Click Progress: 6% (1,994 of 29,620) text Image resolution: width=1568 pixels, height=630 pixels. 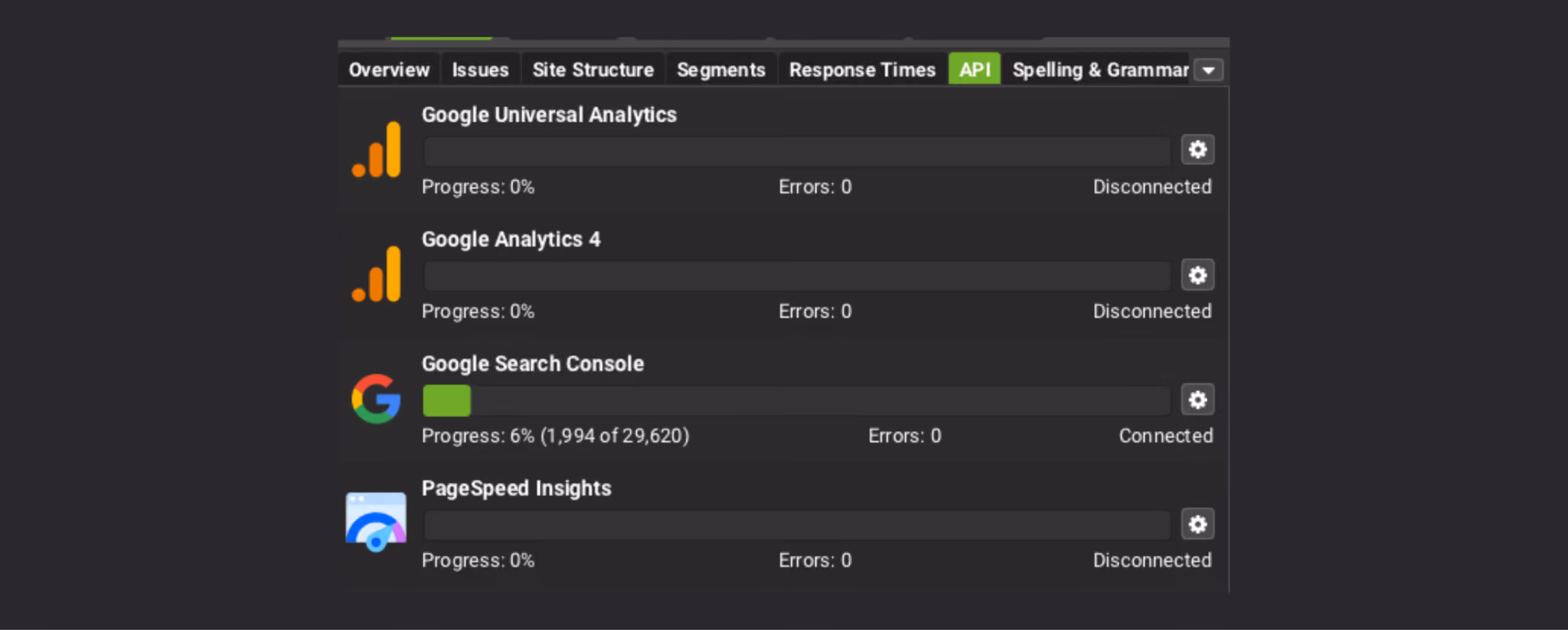coord(555,436)
